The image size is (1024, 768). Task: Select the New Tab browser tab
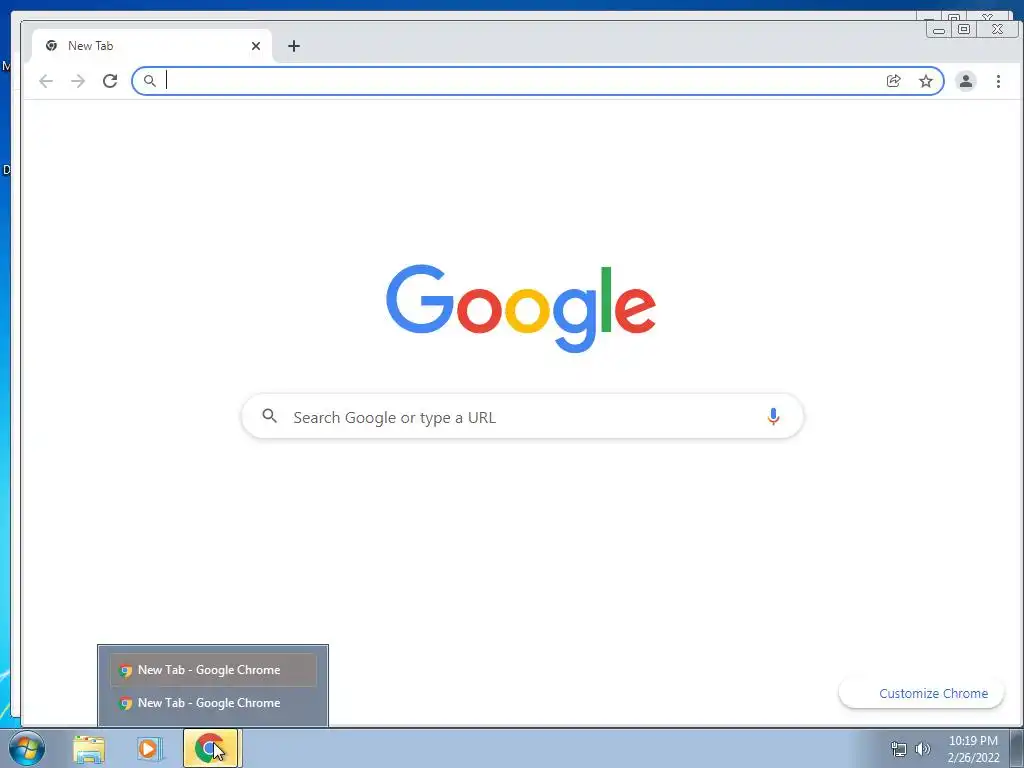pos(152,46)
